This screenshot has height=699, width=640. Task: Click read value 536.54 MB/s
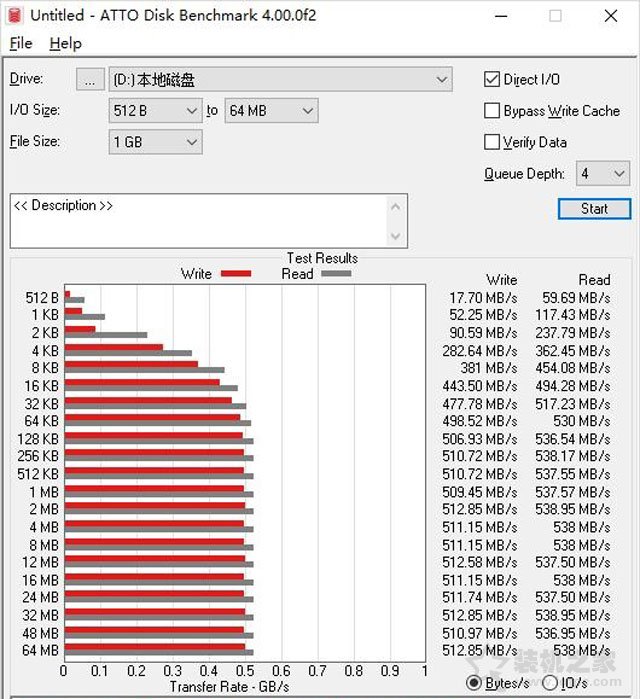(x=573, y=439)
